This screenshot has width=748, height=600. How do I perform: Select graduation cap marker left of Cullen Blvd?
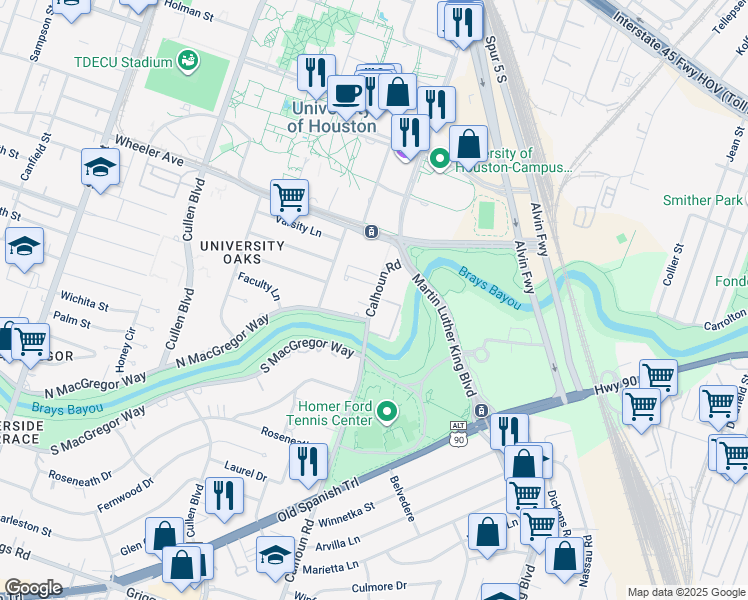click(x=24, y=246)
